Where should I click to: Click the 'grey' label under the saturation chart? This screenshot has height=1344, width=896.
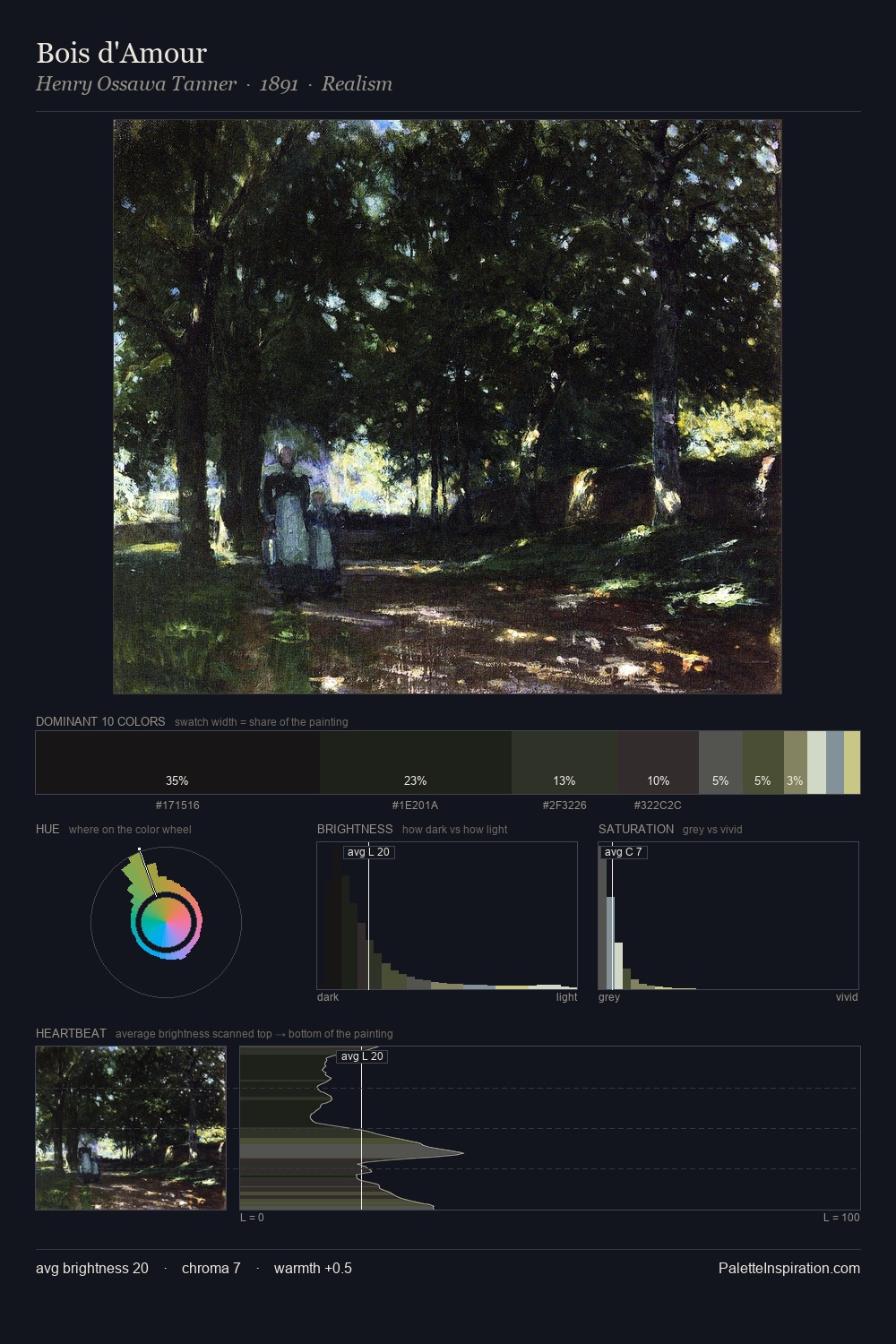click(x=609, y=997)
